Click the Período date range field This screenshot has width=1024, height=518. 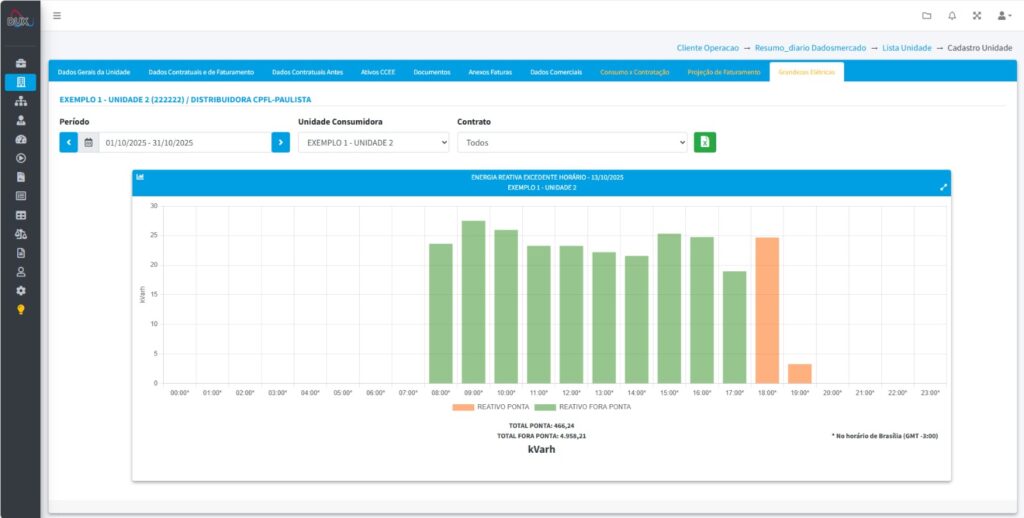[183, 143]
